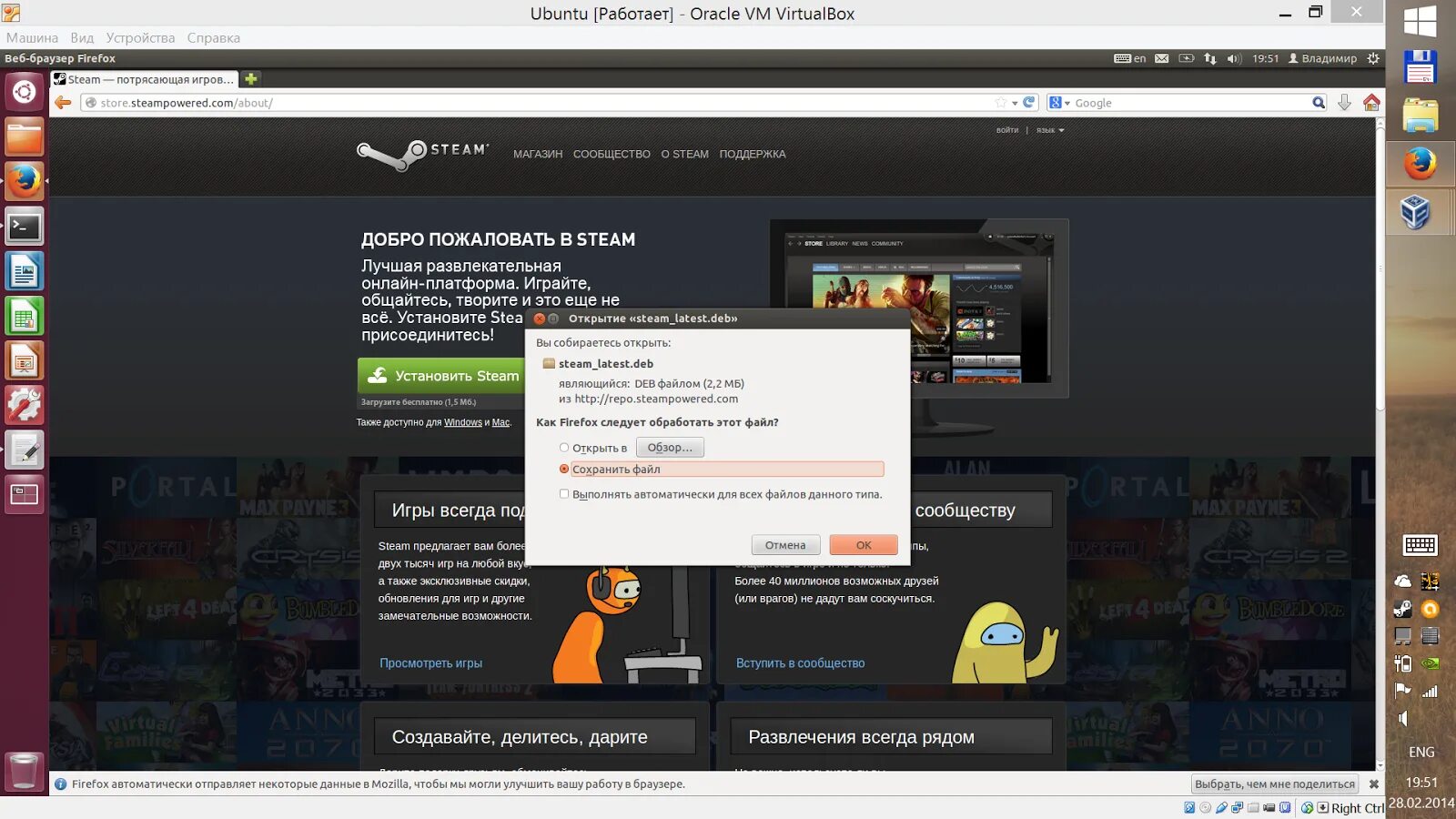Viewport: 1456px width, 819px height.
Task: Open LibreOffice Impress from the launcher
Action: [24, 359]
